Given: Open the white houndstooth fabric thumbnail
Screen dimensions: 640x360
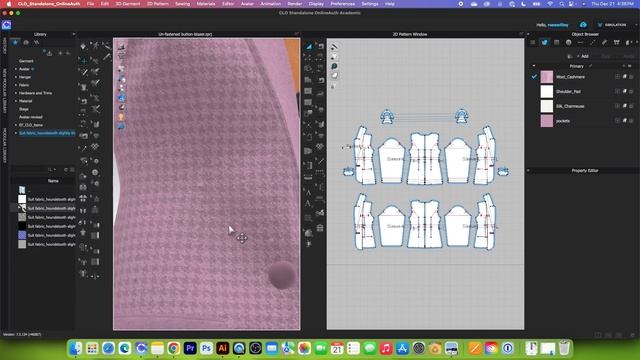Looking at the screenshot, I should coord(22,199).
